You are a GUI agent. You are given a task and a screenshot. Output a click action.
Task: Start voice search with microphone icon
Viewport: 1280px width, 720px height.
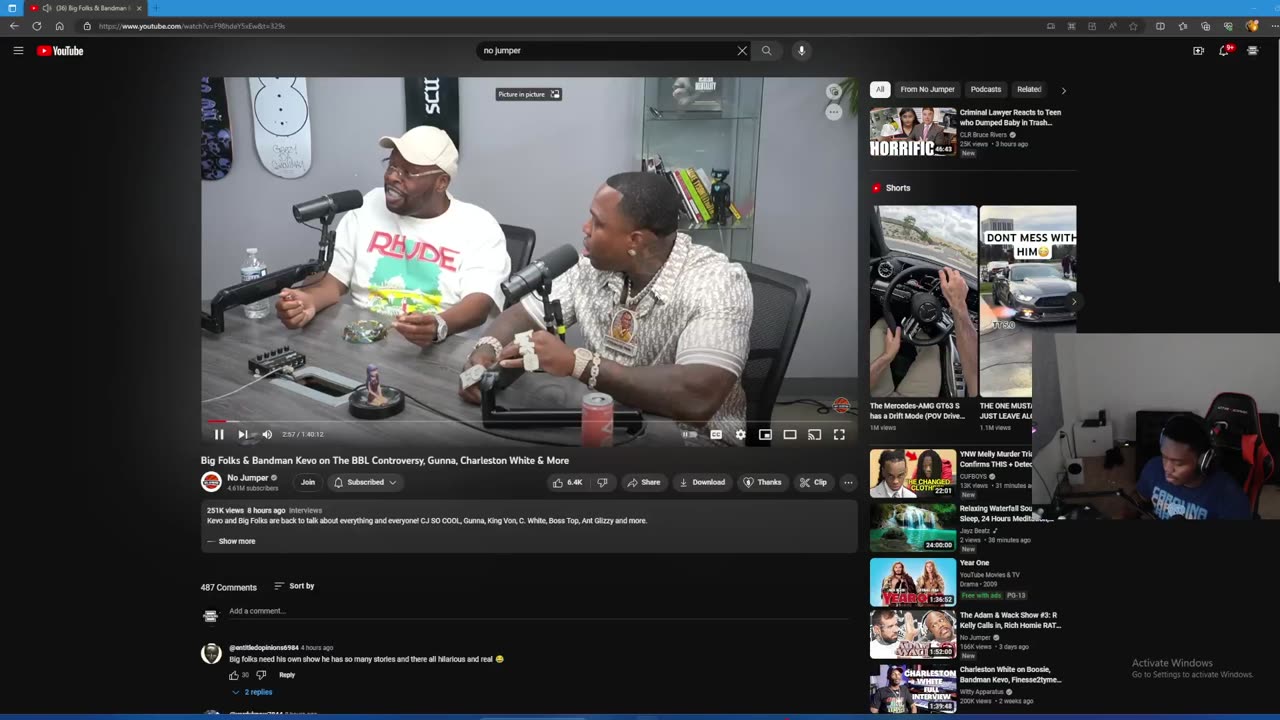(801, 50)
